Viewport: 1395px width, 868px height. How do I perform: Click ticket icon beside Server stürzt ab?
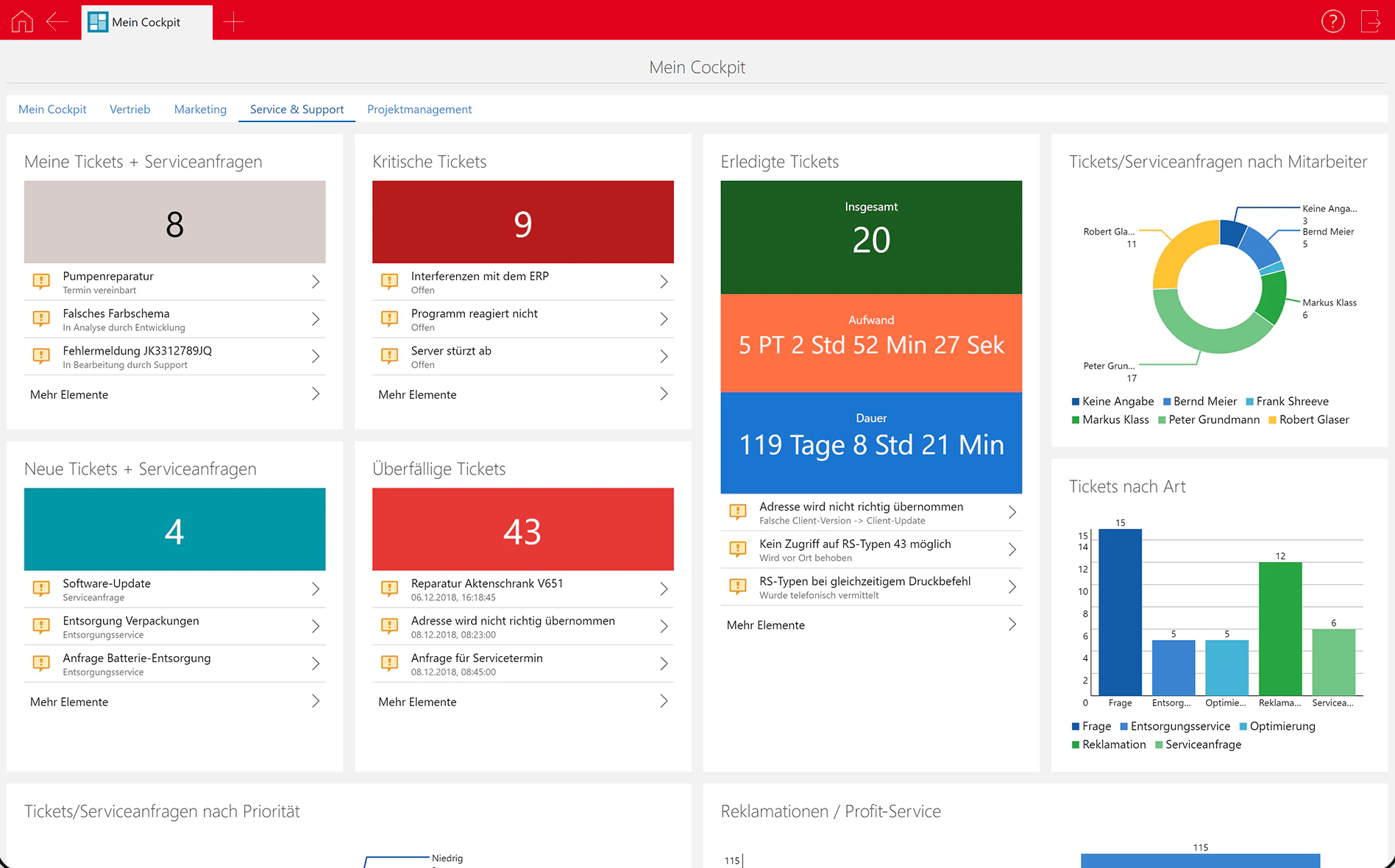click(x=390, y=356)
